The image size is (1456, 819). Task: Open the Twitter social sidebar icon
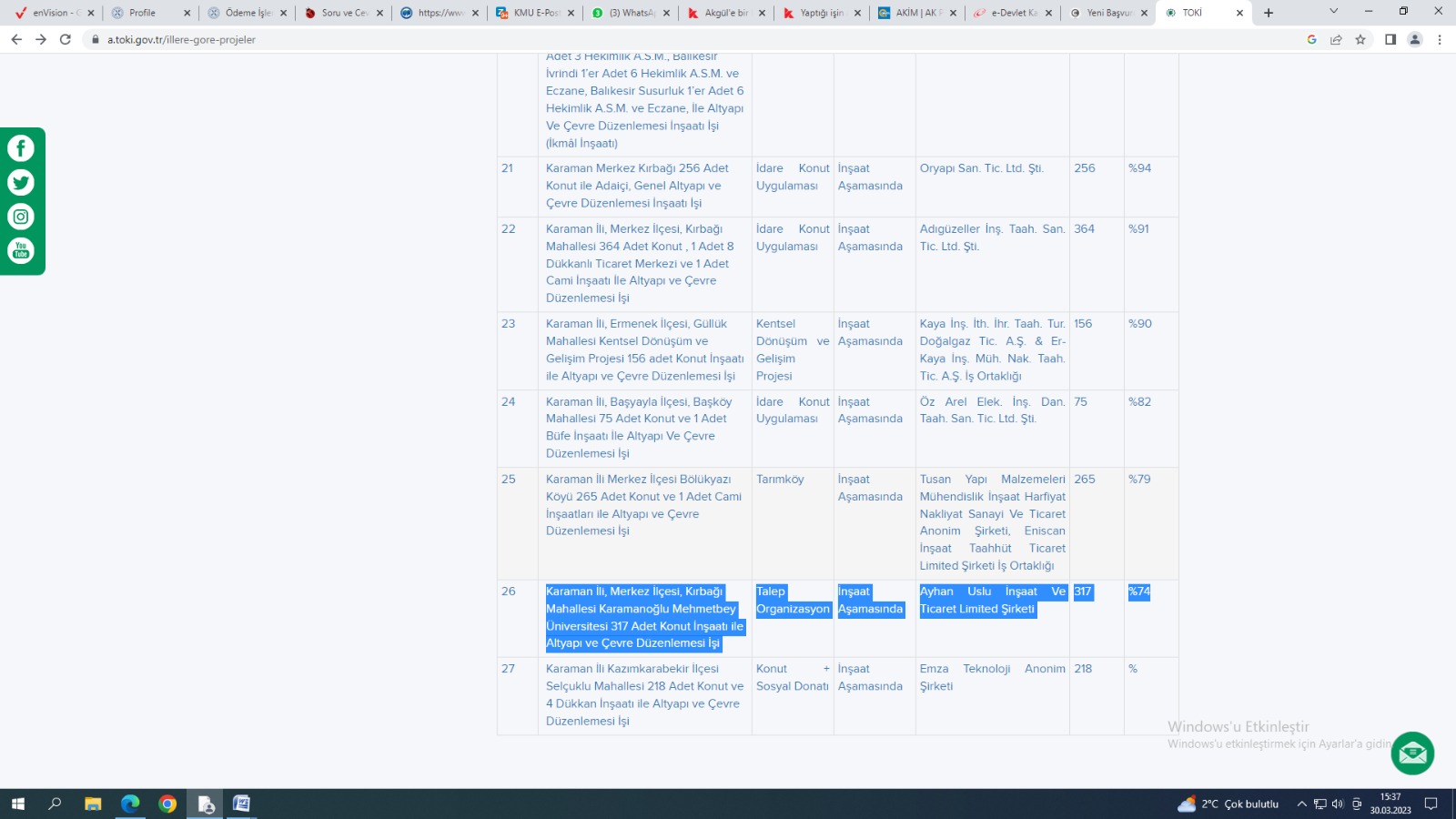(21, 183)
